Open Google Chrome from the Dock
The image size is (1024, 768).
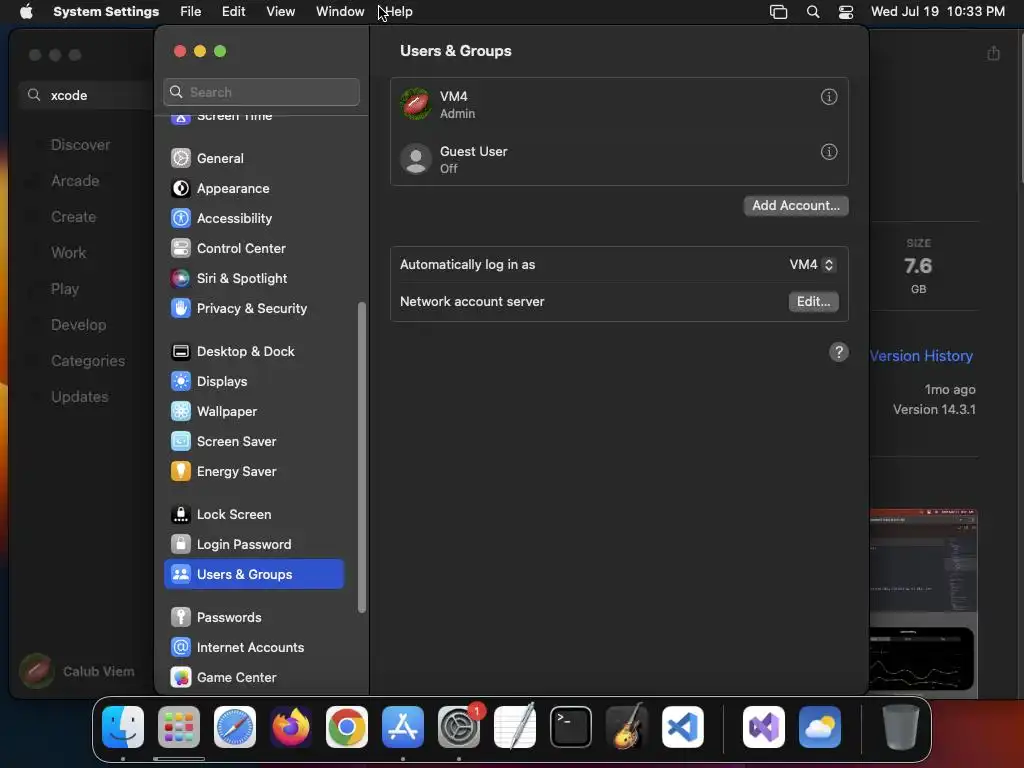coord(347,727)
